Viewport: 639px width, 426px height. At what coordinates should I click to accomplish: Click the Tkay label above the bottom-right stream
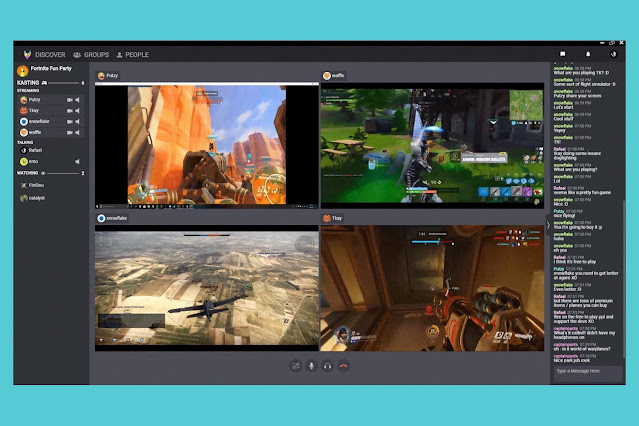tap(333, 218)
